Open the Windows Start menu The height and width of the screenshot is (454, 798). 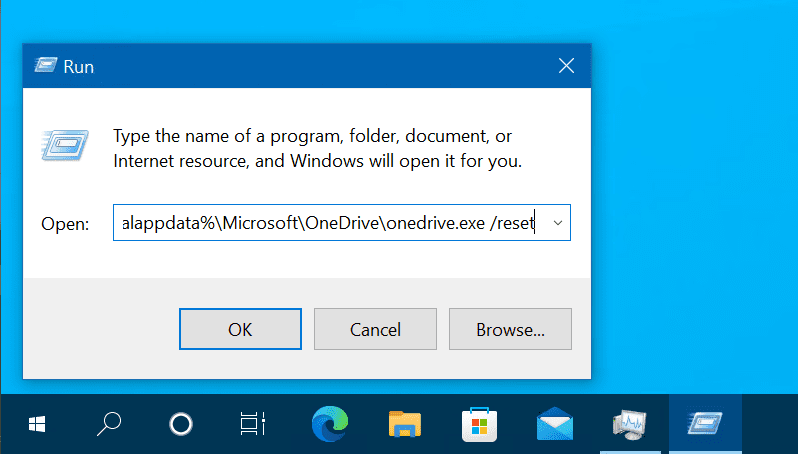[37, 424]
